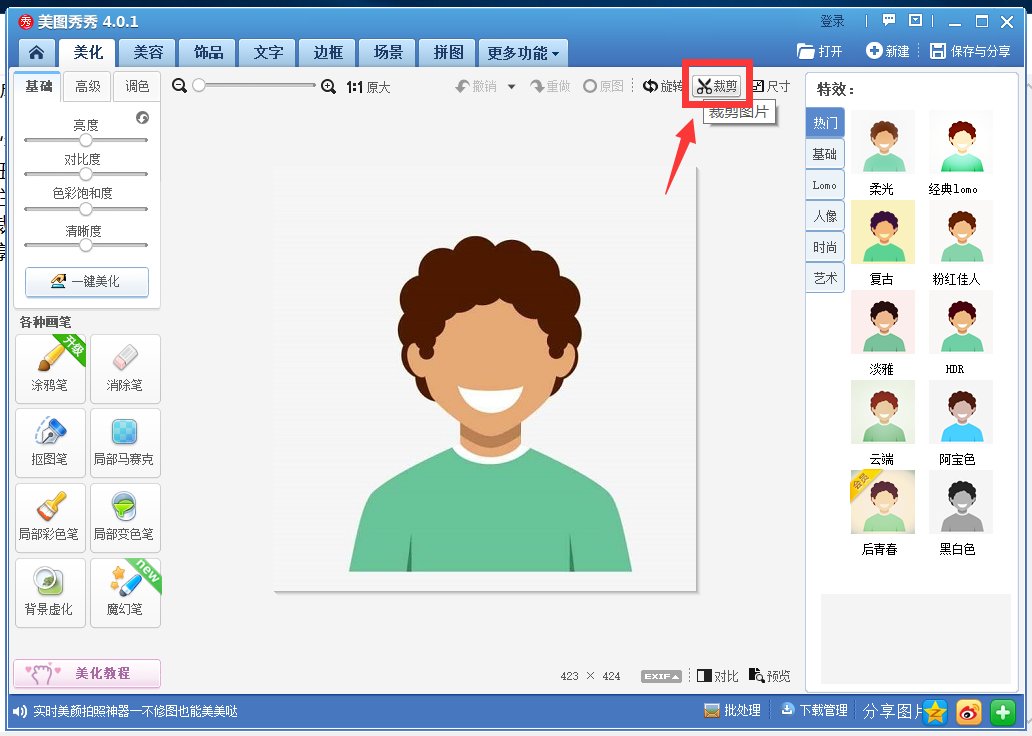Select the 涂鸦笔 doodle brush tool
1032x736 pixels.
(x=50, y=369)
